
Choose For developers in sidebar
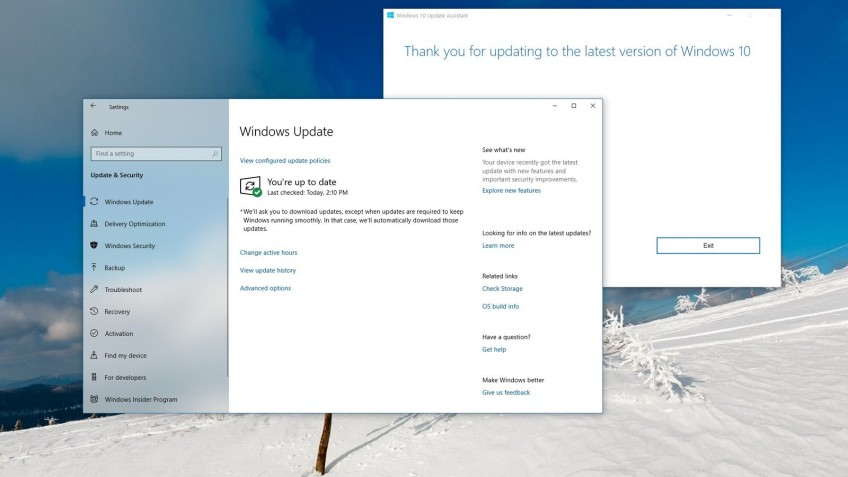click(125, 377)
